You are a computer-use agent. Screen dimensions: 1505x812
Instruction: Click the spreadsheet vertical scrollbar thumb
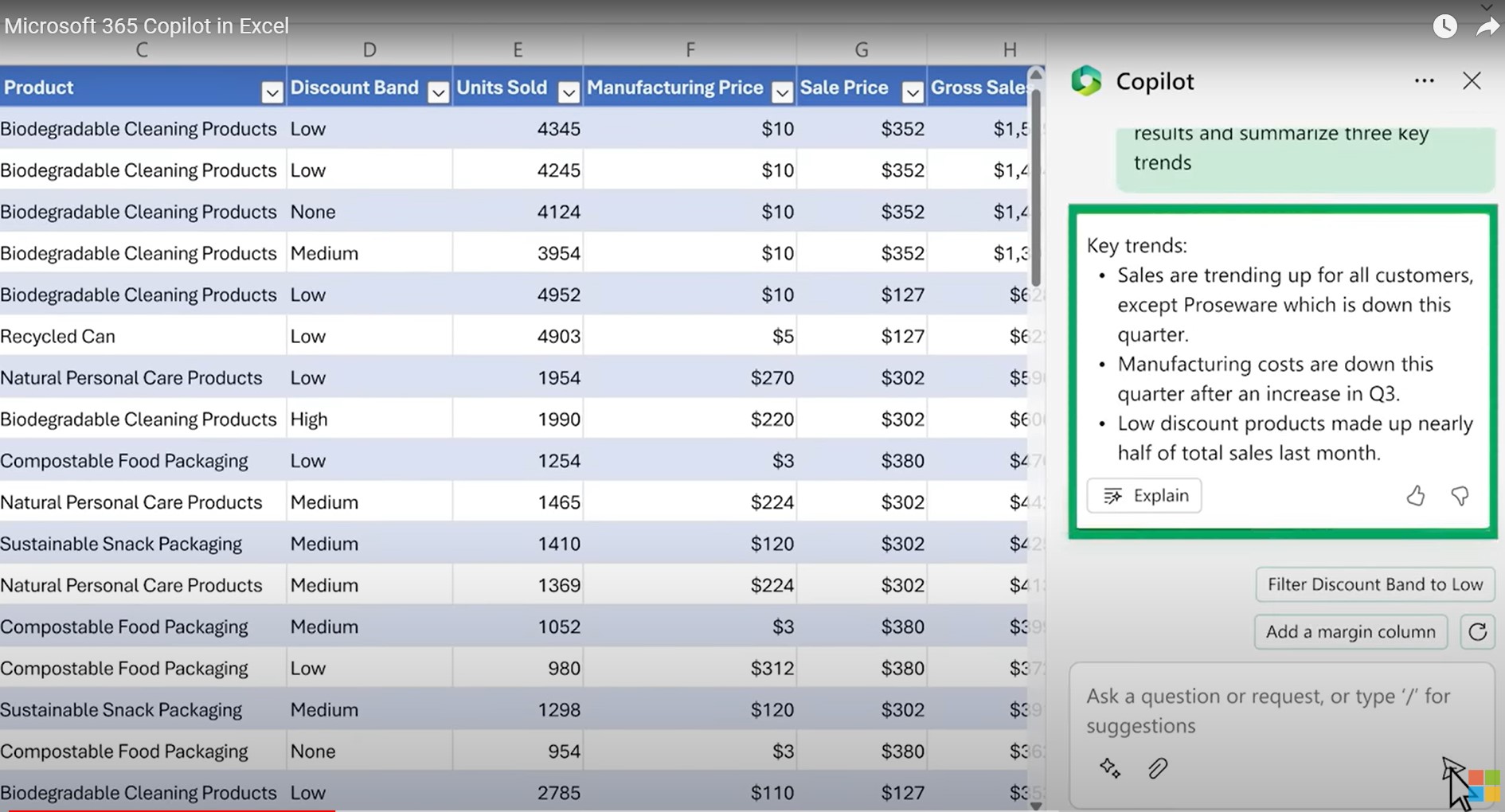click(1035, 187)
